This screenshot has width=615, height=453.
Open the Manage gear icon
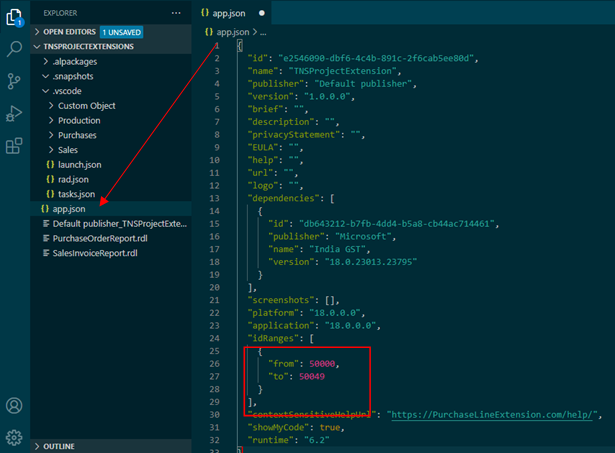pyautogui.click(x=15, y=437)
